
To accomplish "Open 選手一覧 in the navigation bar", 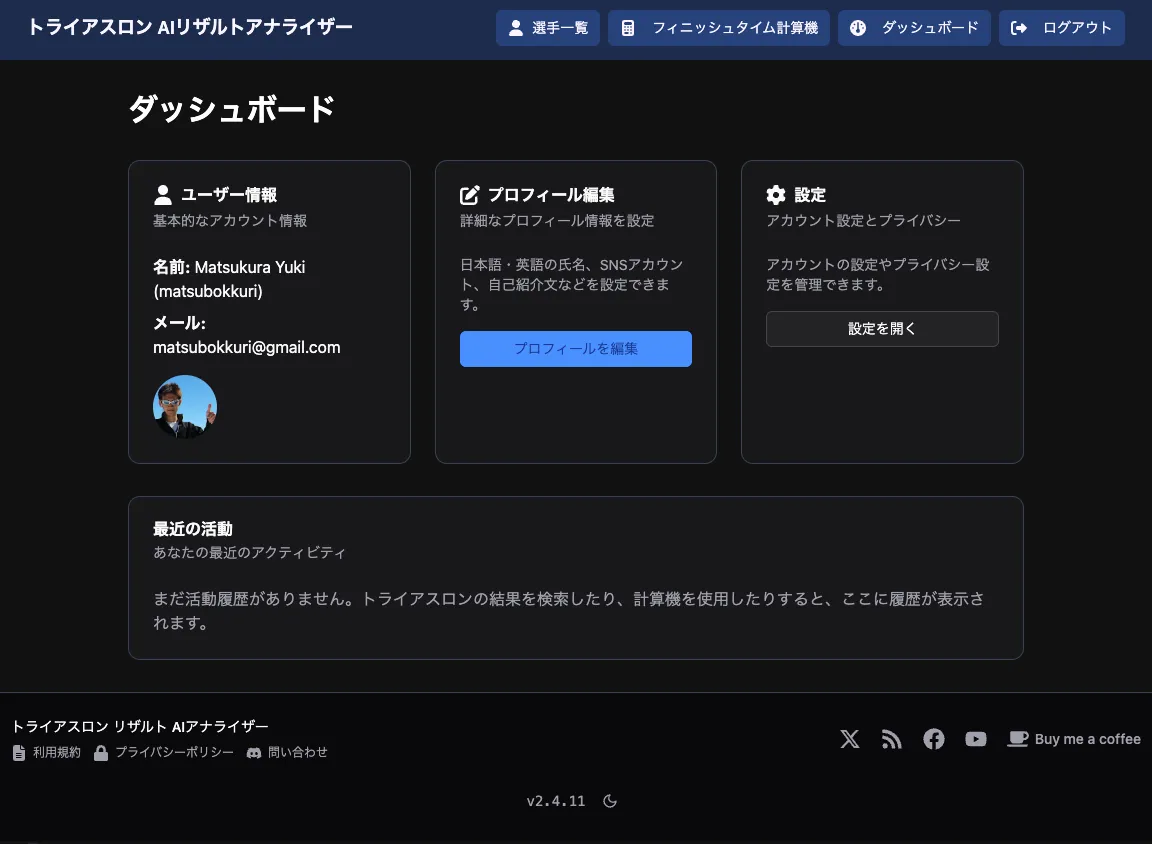I will point(547,28).
